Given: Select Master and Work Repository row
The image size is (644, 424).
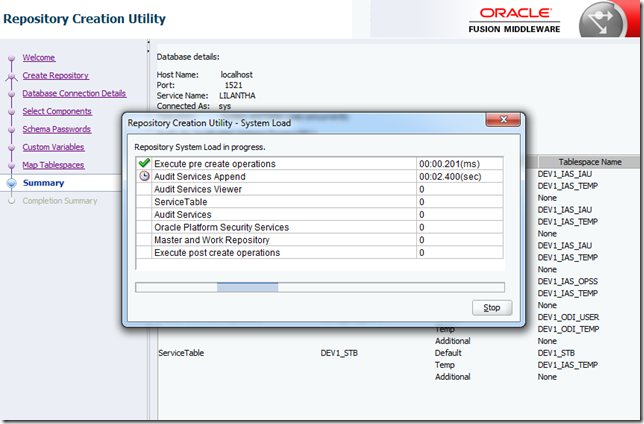Looking at the screenshot, I should click(x=320, y=240).
